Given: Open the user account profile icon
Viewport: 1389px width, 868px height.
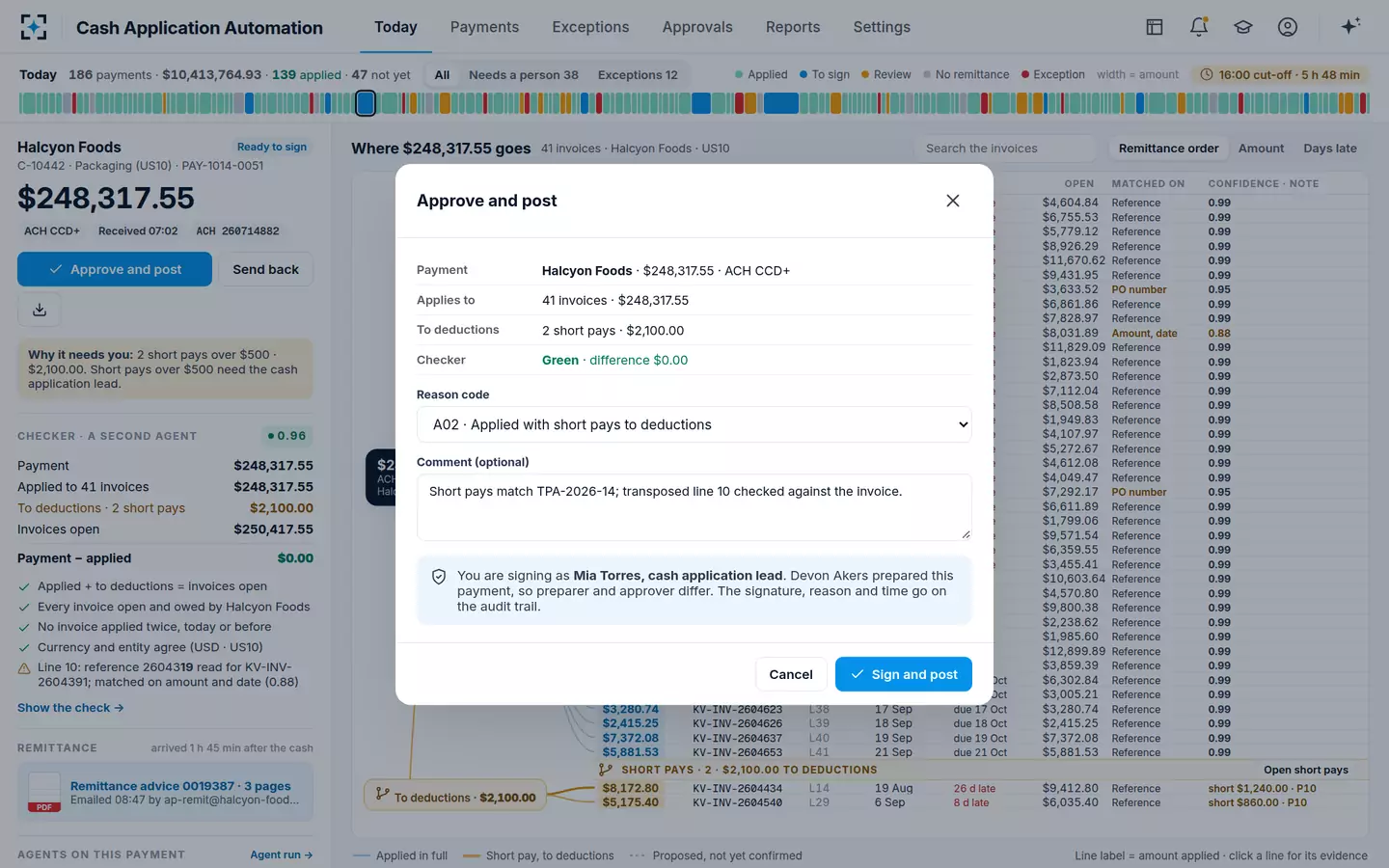Looking at the screenshot, I should (x=1288, y=27).
